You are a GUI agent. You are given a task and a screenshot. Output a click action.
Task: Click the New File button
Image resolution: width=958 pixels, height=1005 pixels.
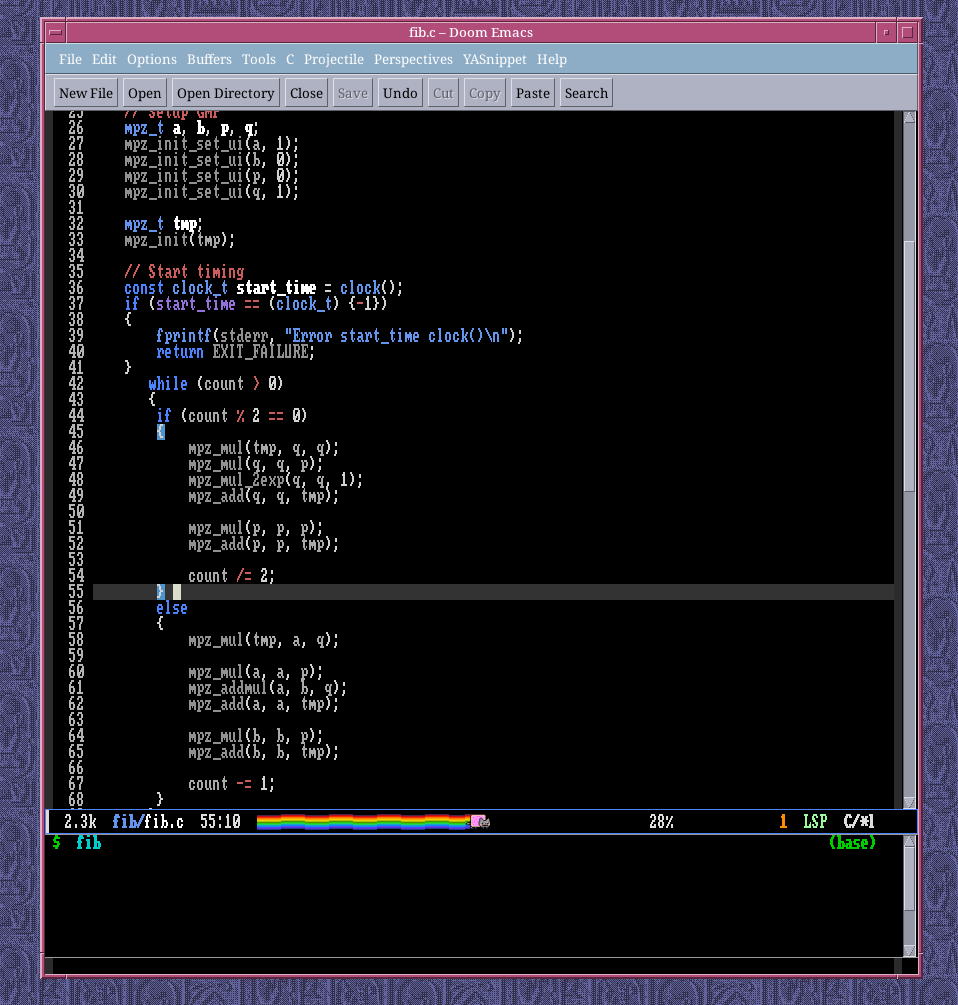[85, 92]
